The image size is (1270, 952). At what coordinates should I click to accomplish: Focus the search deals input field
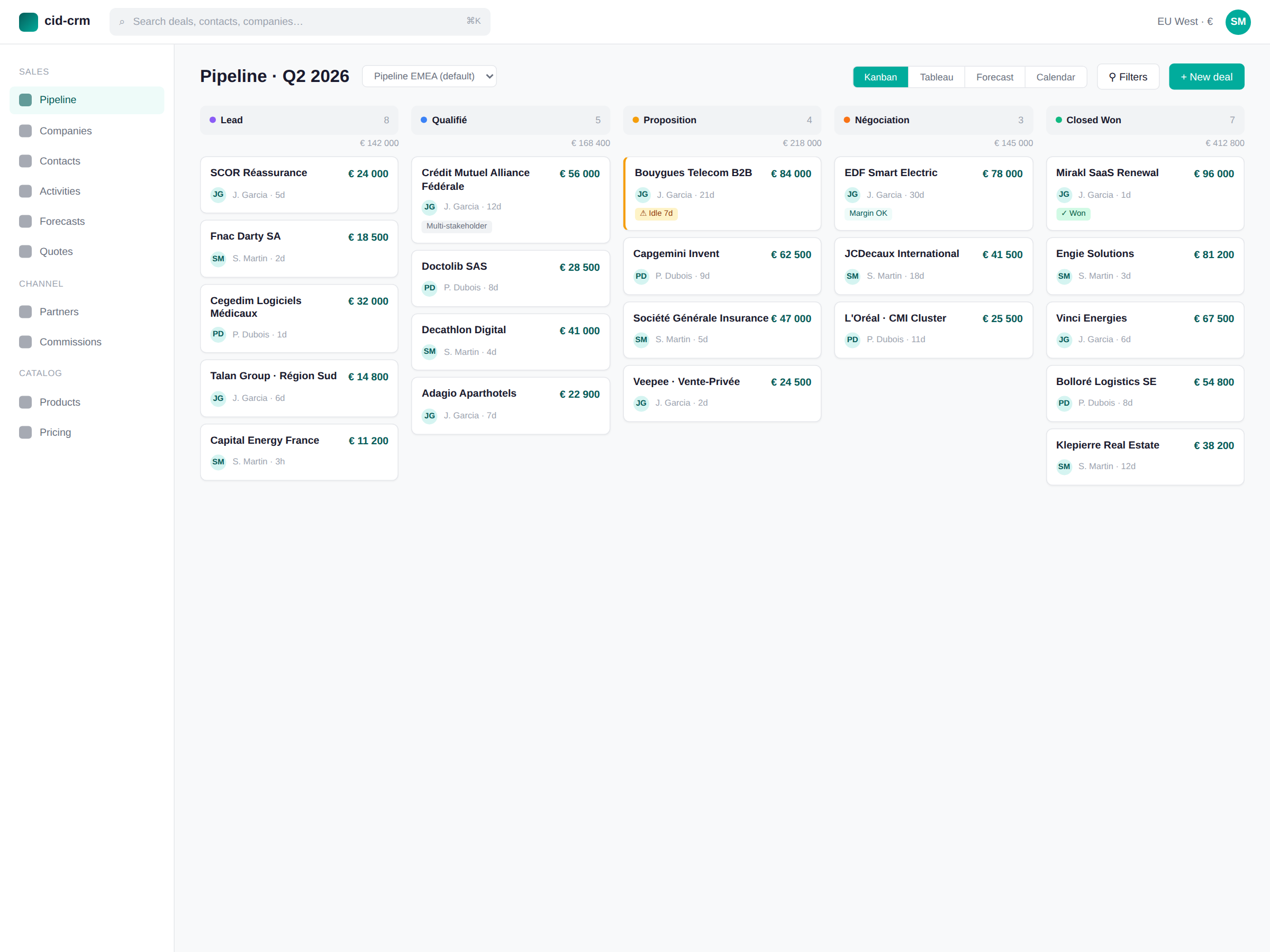pyautogui.click(x=300, y=22)
